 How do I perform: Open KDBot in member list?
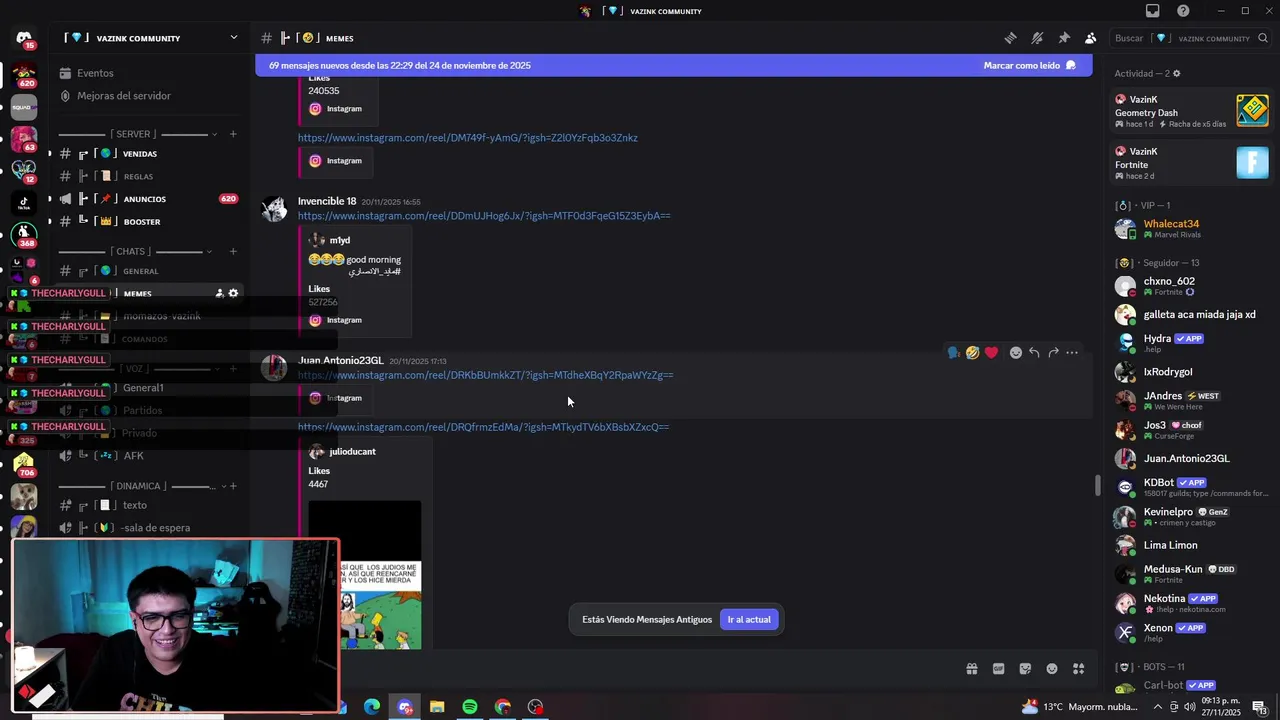click(x=1190, y=487)
